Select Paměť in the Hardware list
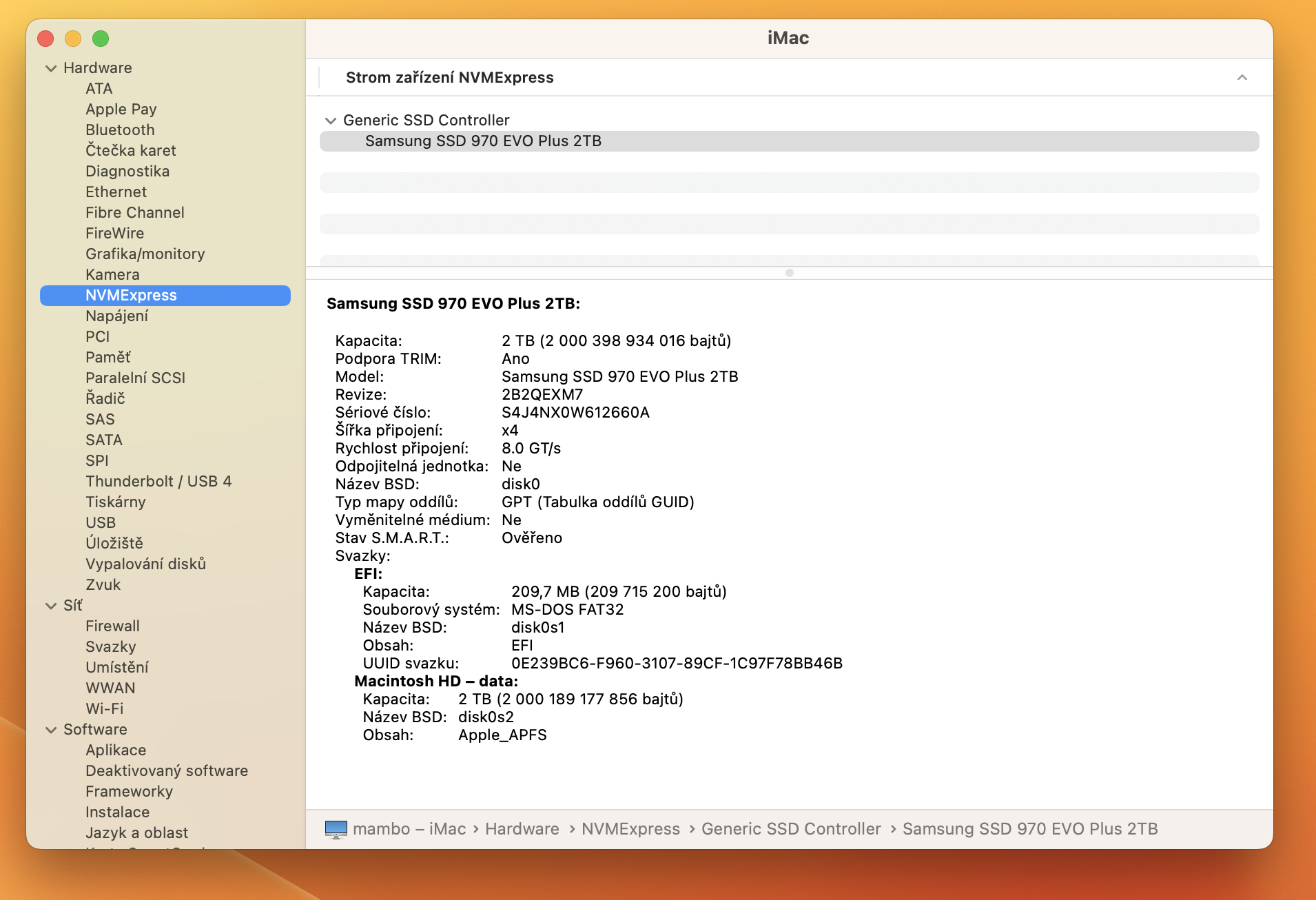The width and height of the screenshot is (1316, 900). [107, 358]
